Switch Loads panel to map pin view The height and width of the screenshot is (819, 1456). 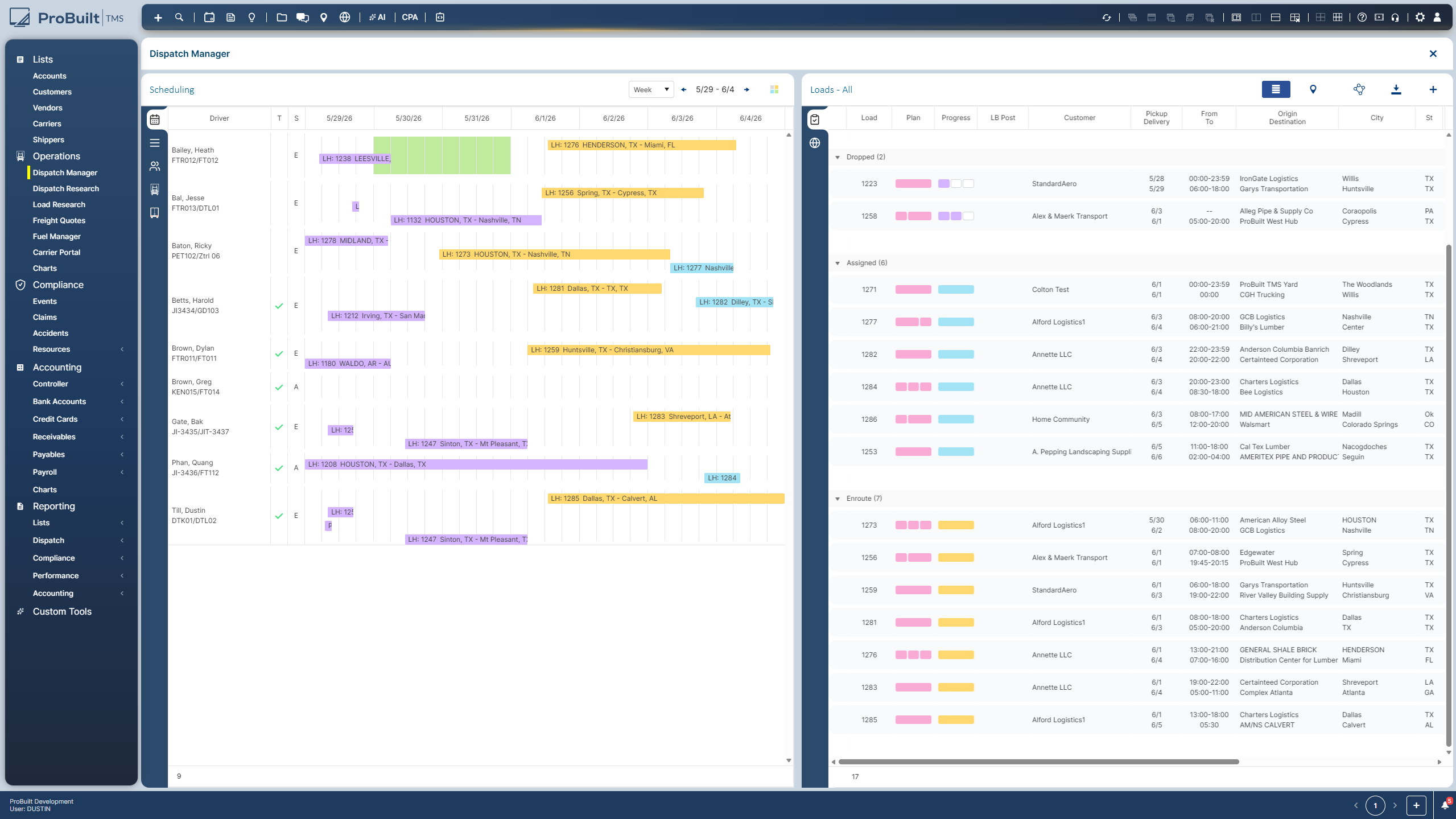[x=1313, y=89]
